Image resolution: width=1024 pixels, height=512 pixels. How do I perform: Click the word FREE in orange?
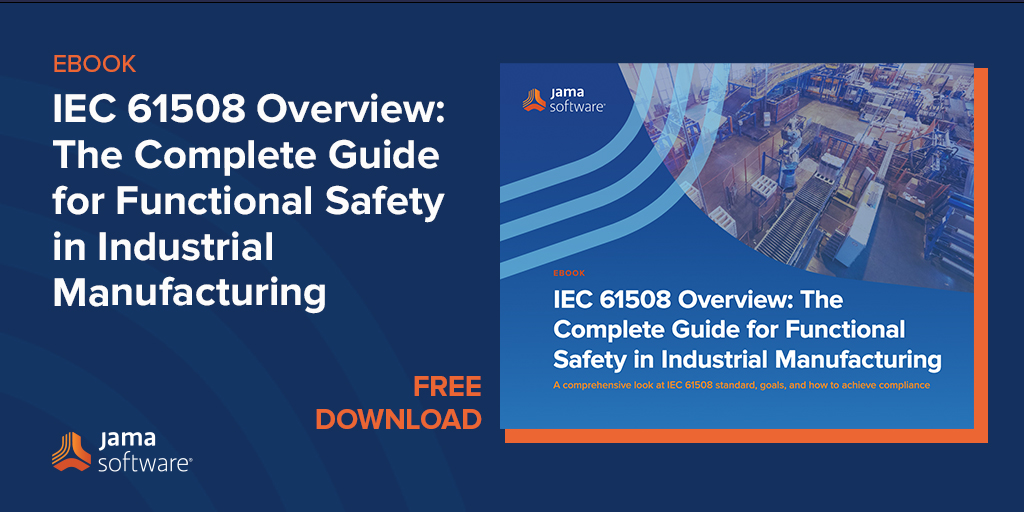[447, 387]
